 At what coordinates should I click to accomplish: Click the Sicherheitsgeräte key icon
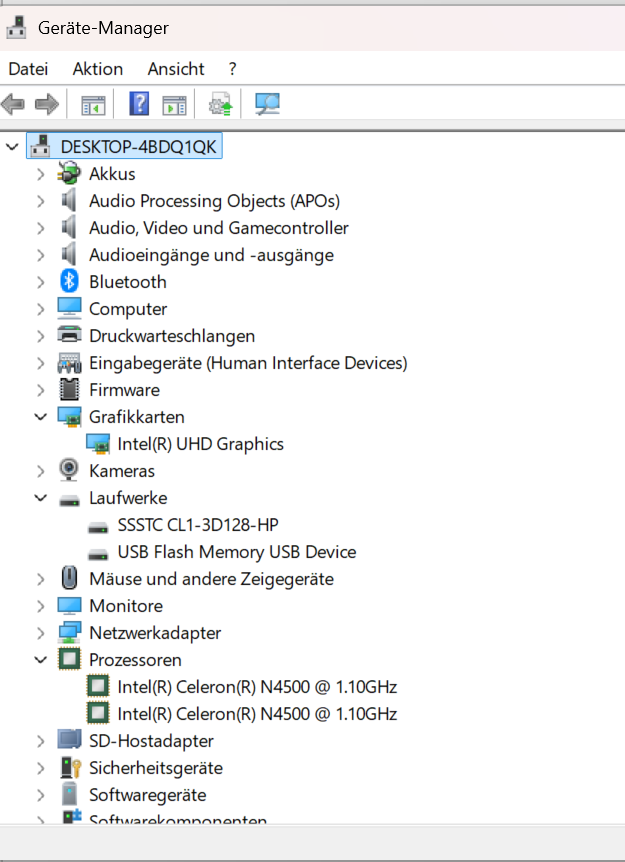[70, 767]
